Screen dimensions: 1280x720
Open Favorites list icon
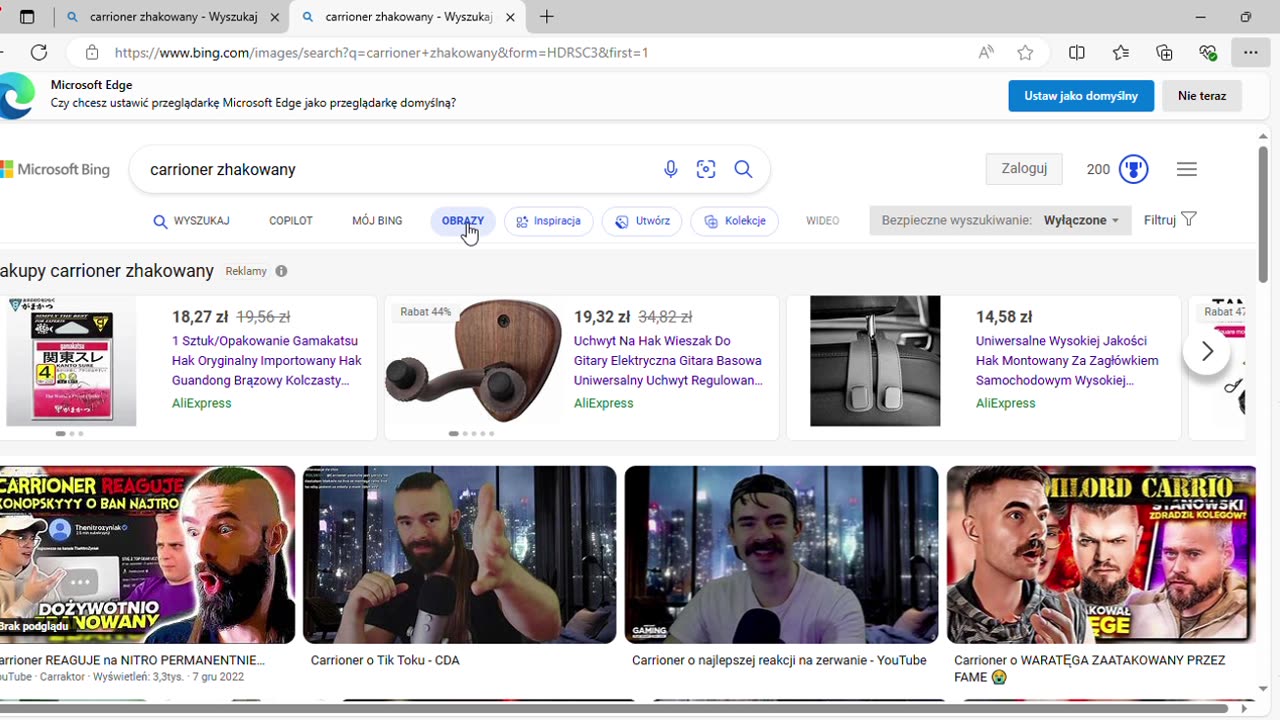pyautogui.click(x=1121, y=52)
